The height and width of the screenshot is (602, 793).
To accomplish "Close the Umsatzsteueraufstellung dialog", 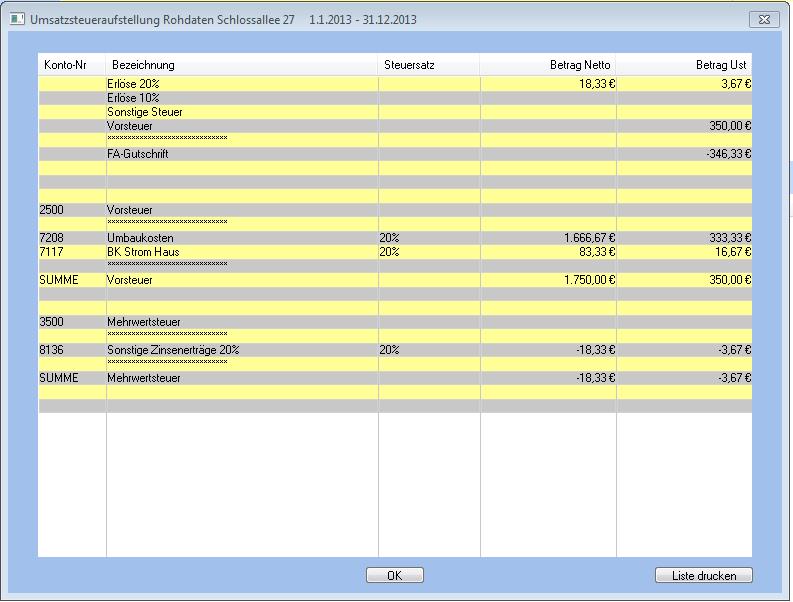I will click(x=764, y=19).
